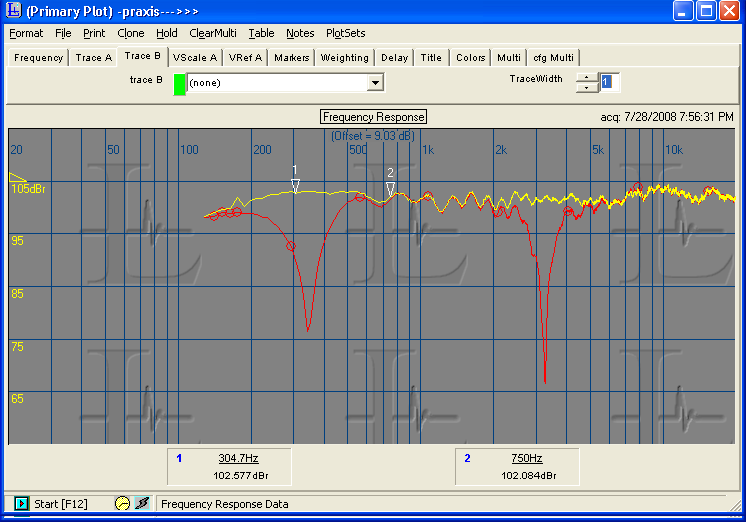
Task: Increase TraceWidth with the up arrow
Action: pos(587,77)
